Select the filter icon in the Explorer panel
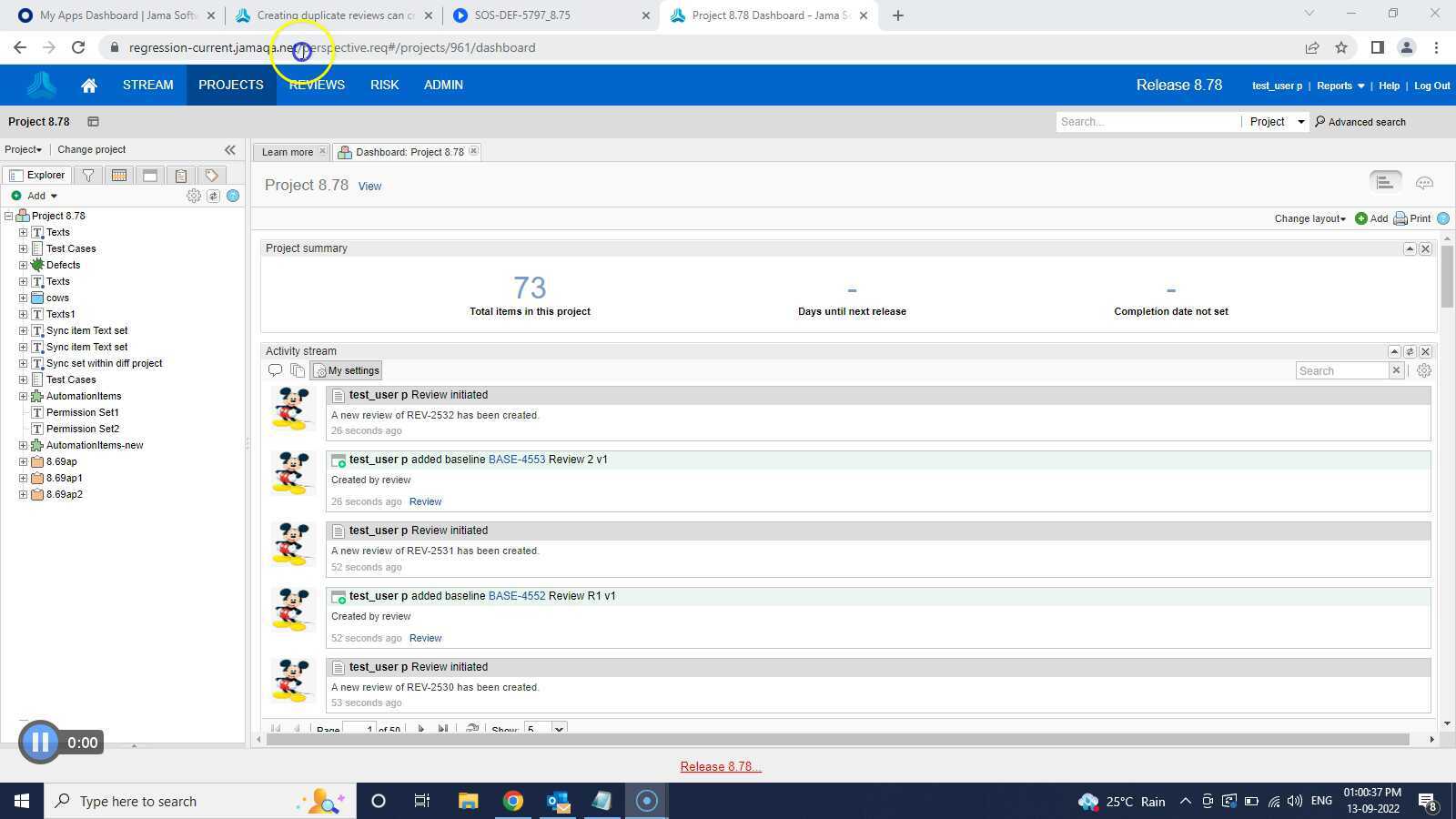The image size is (1456, 819). click(88, 175)
